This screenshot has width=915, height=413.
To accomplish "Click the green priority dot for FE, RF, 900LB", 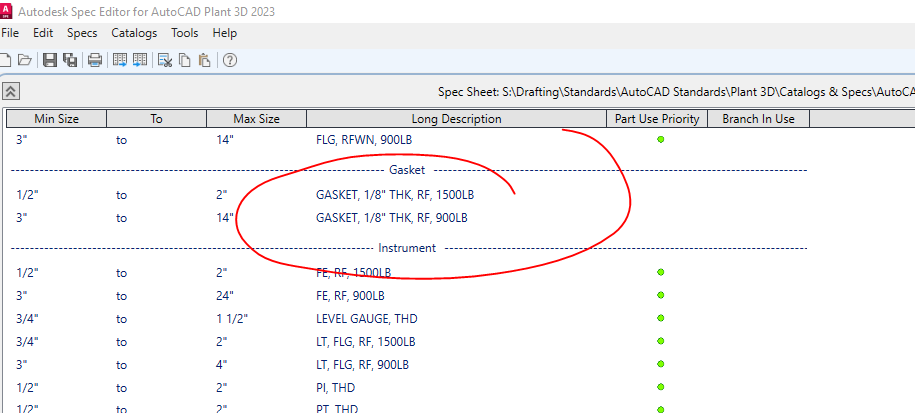I will pos(661,295).
